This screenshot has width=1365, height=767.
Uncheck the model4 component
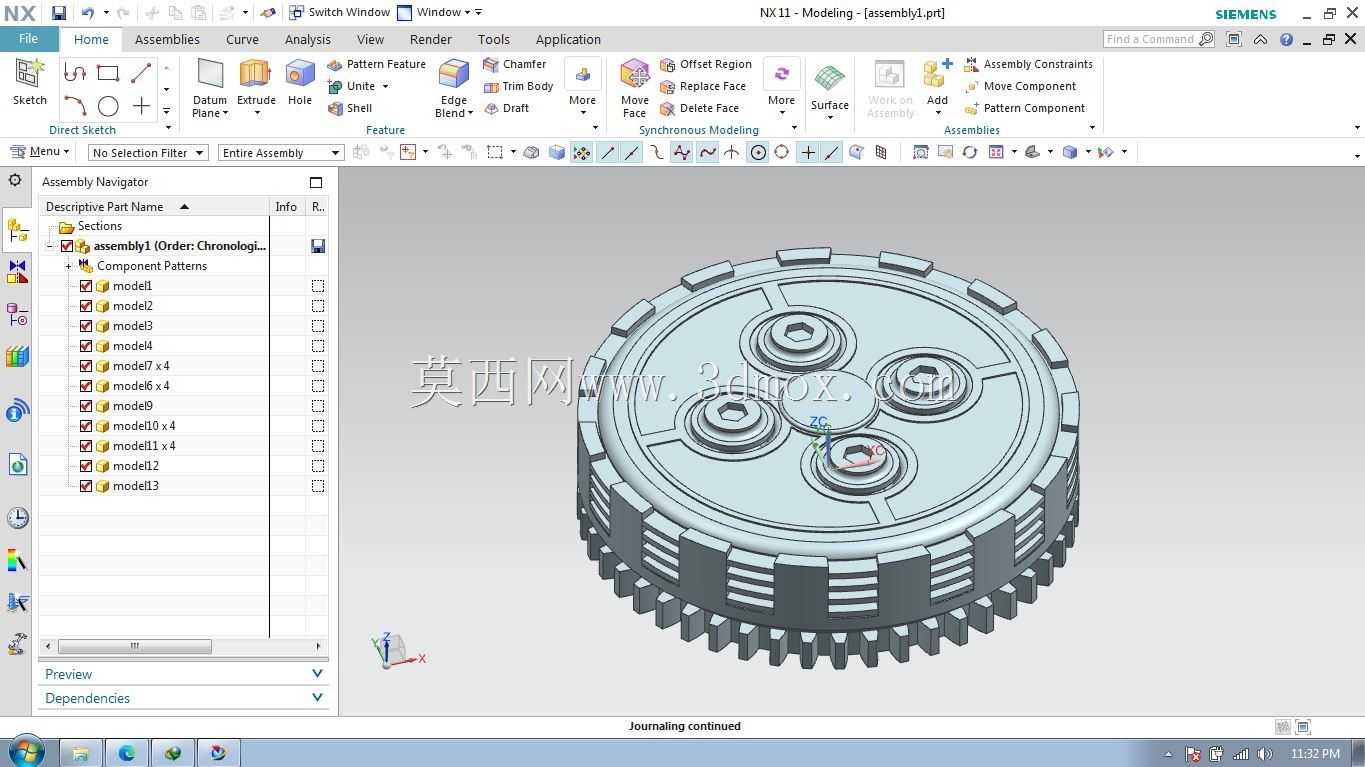pyautogui.click(x=86, y=346)
